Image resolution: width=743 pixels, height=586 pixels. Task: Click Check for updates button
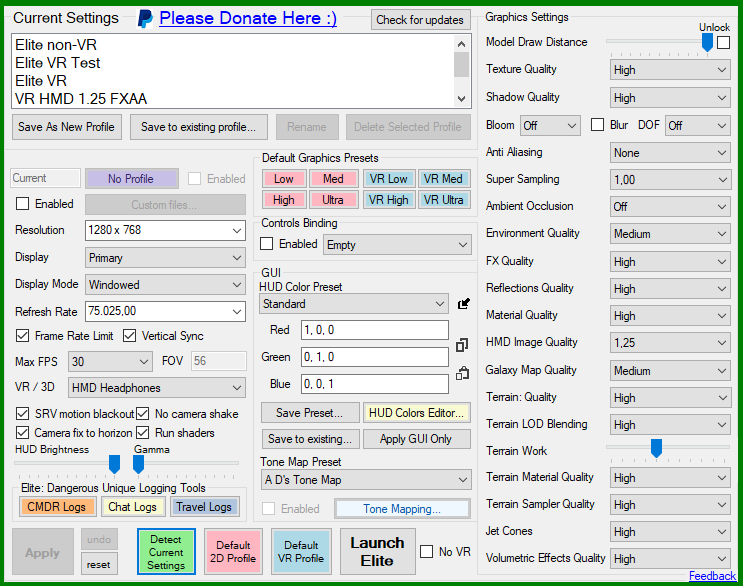[x=420, y=20]
